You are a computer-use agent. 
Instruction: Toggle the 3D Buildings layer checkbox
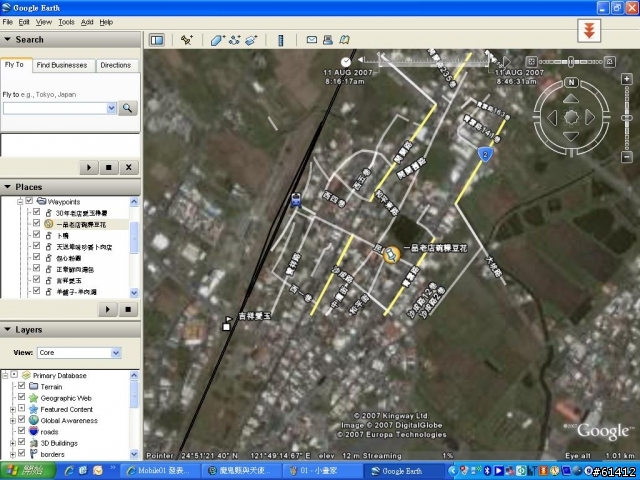click(22, 442)
